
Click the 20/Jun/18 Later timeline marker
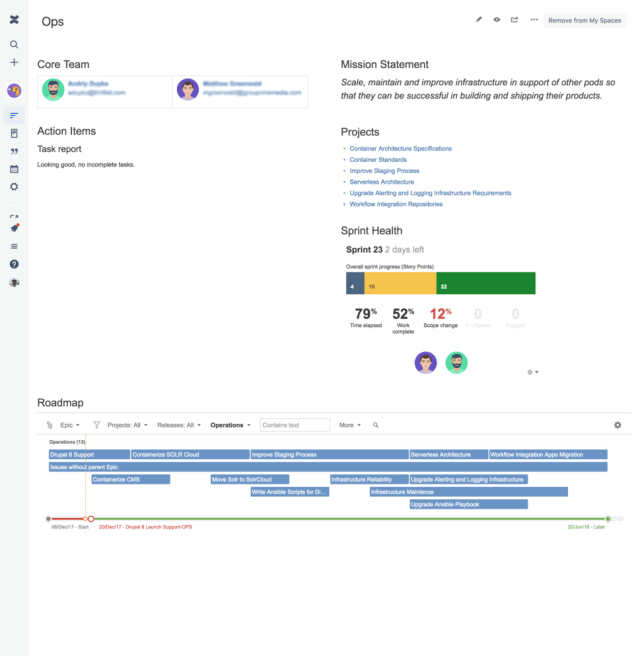tap(608, 519)
